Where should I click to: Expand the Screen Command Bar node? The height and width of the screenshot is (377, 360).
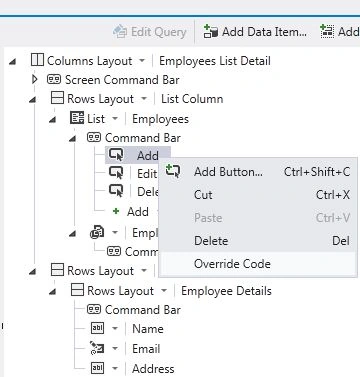(34, 79)
